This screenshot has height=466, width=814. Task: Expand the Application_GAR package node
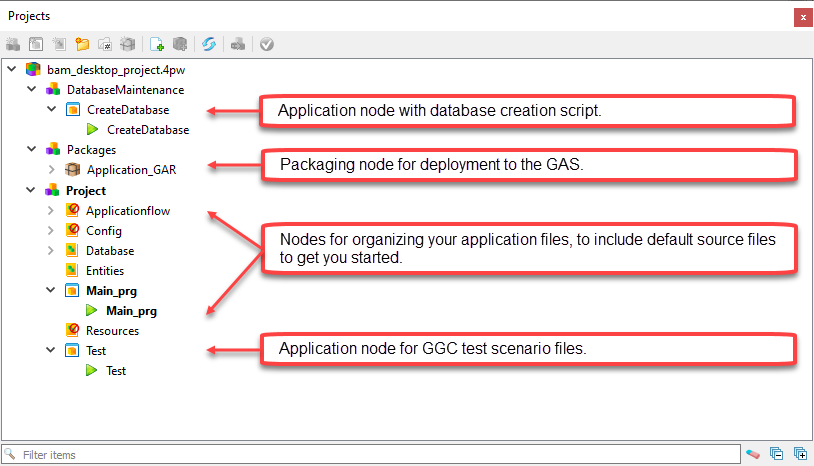click(52, 170)
